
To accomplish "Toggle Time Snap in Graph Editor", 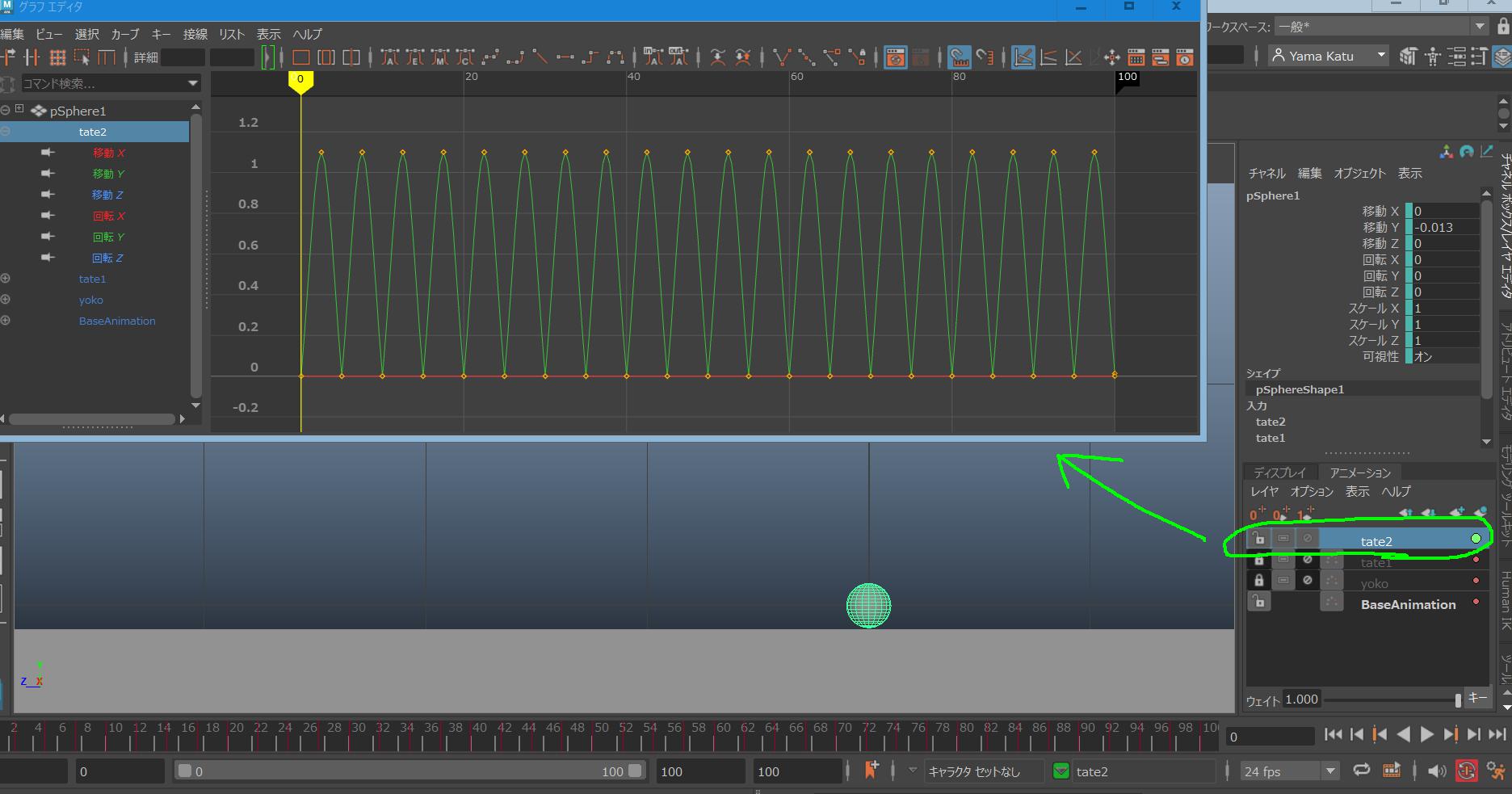I will click(x=959, y=57).
